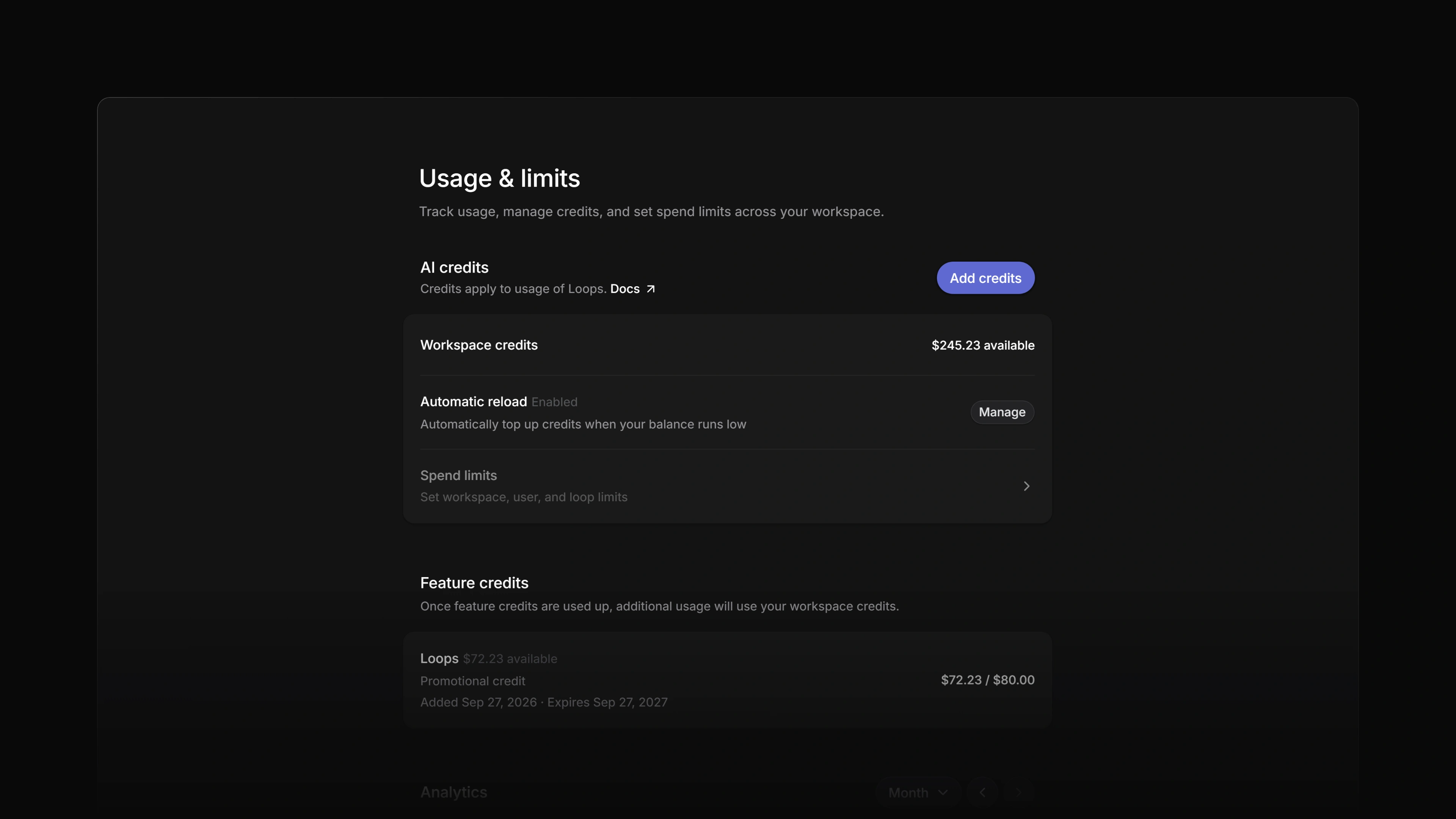This screenshot has height=819, width=1456.
Task: Click the Automatic reload label
Action: tap(473, 401)
